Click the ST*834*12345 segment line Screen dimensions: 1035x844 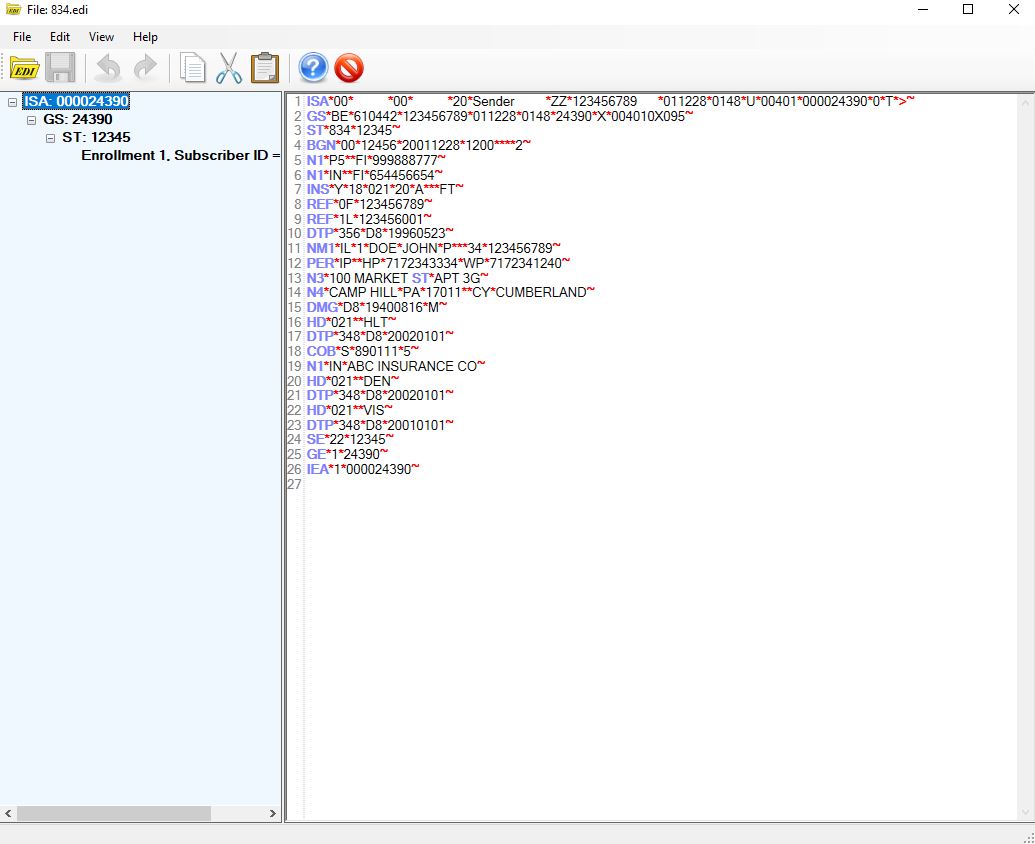(x=353, y=131)
